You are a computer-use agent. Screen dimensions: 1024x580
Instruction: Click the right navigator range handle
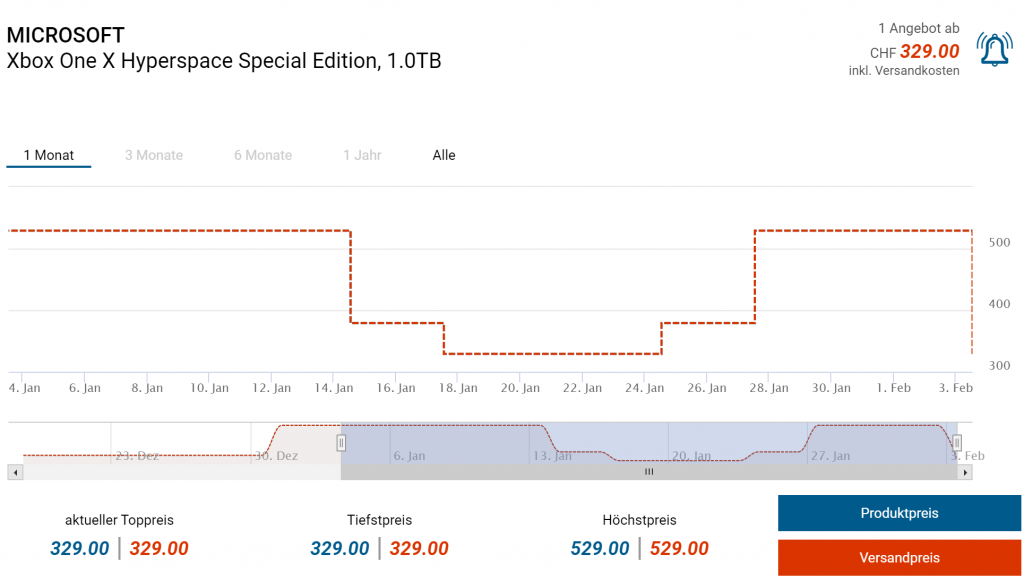pyautogui.click(x=957, y=442)
